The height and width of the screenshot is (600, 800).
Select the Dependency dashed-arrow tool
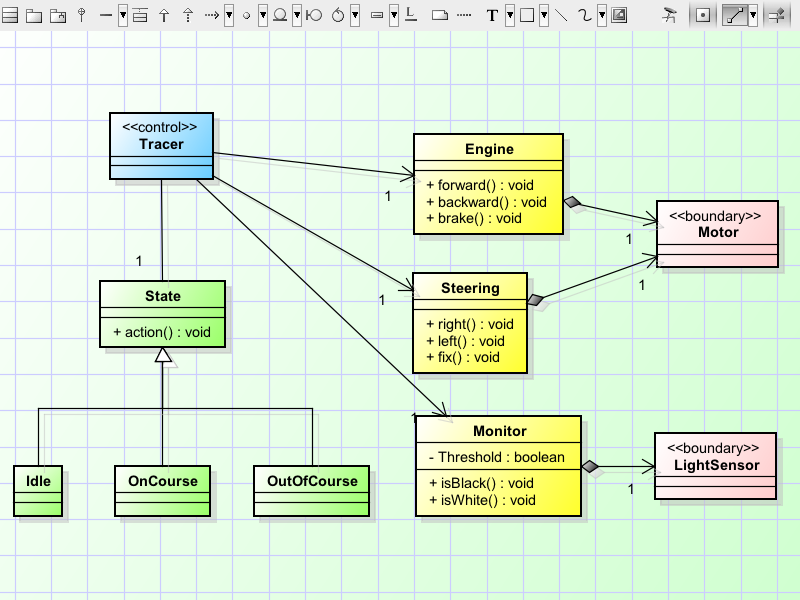[212, 15]
